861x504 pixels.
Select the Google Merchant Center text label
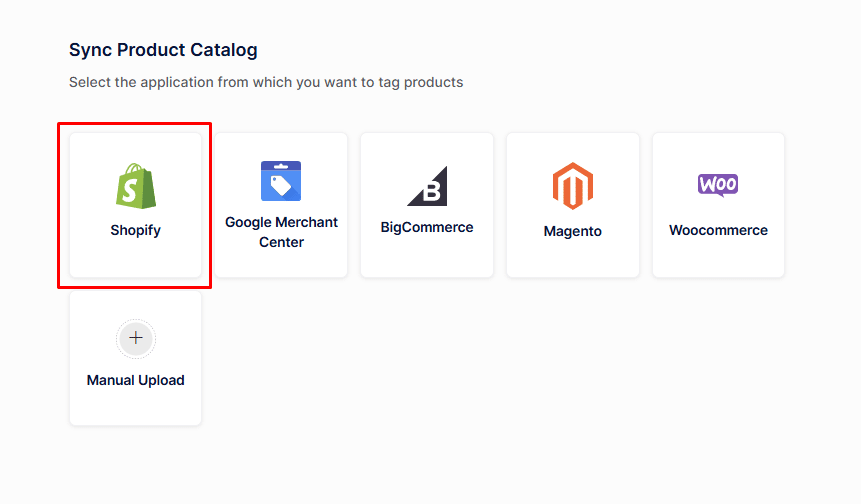point(281,232)
